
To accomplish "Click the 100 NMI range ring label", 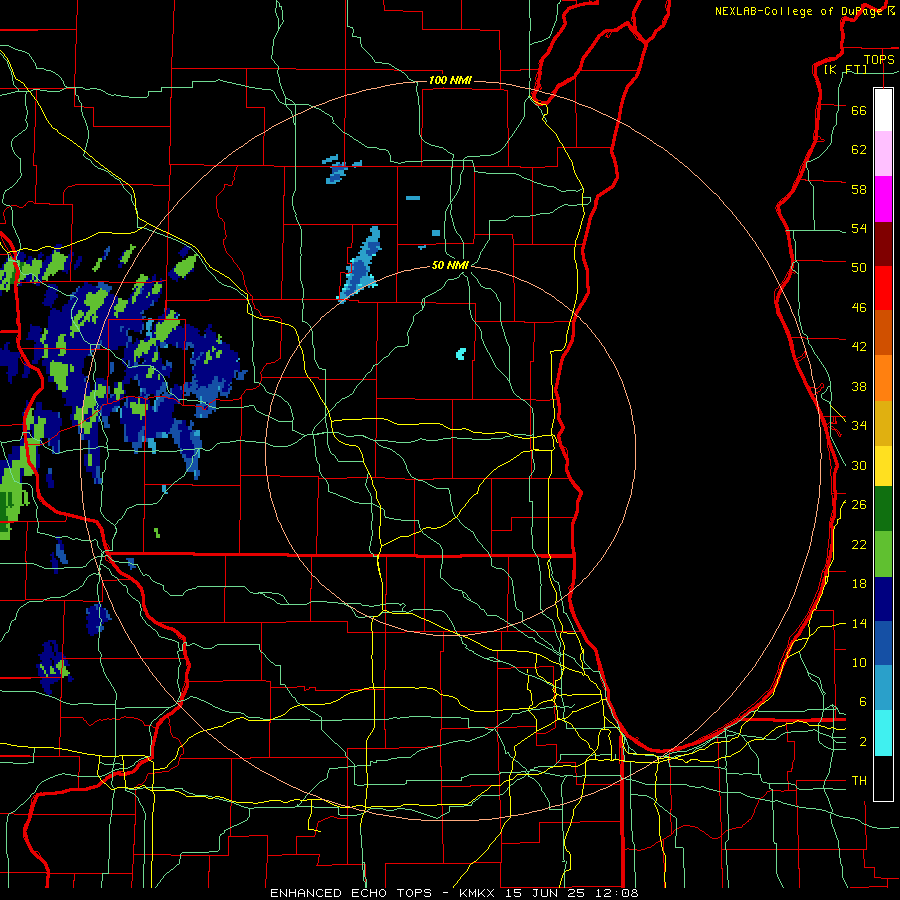I will coord(450,80).
